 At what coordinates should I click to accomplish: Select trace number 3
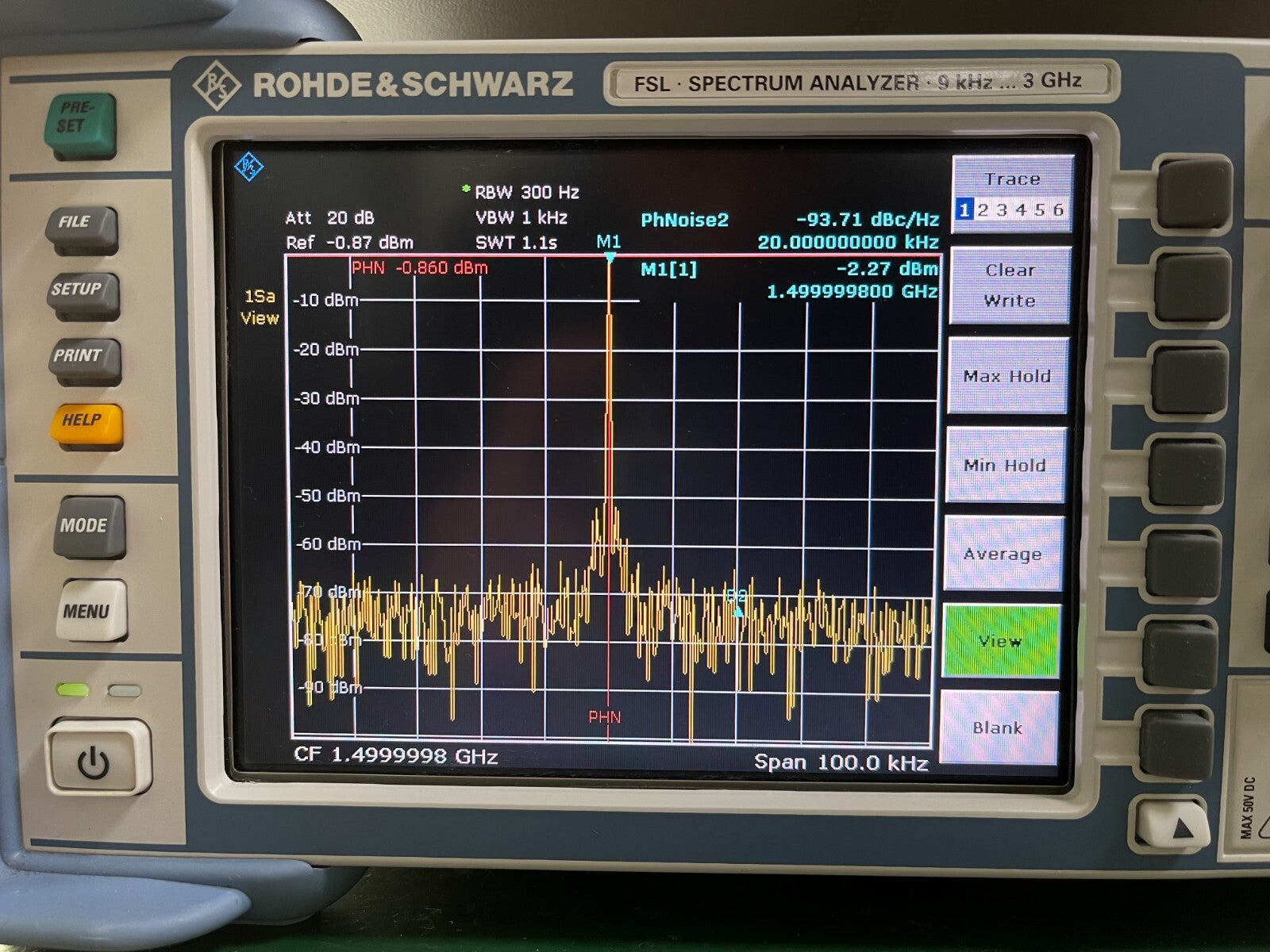tap(1002, 210)
